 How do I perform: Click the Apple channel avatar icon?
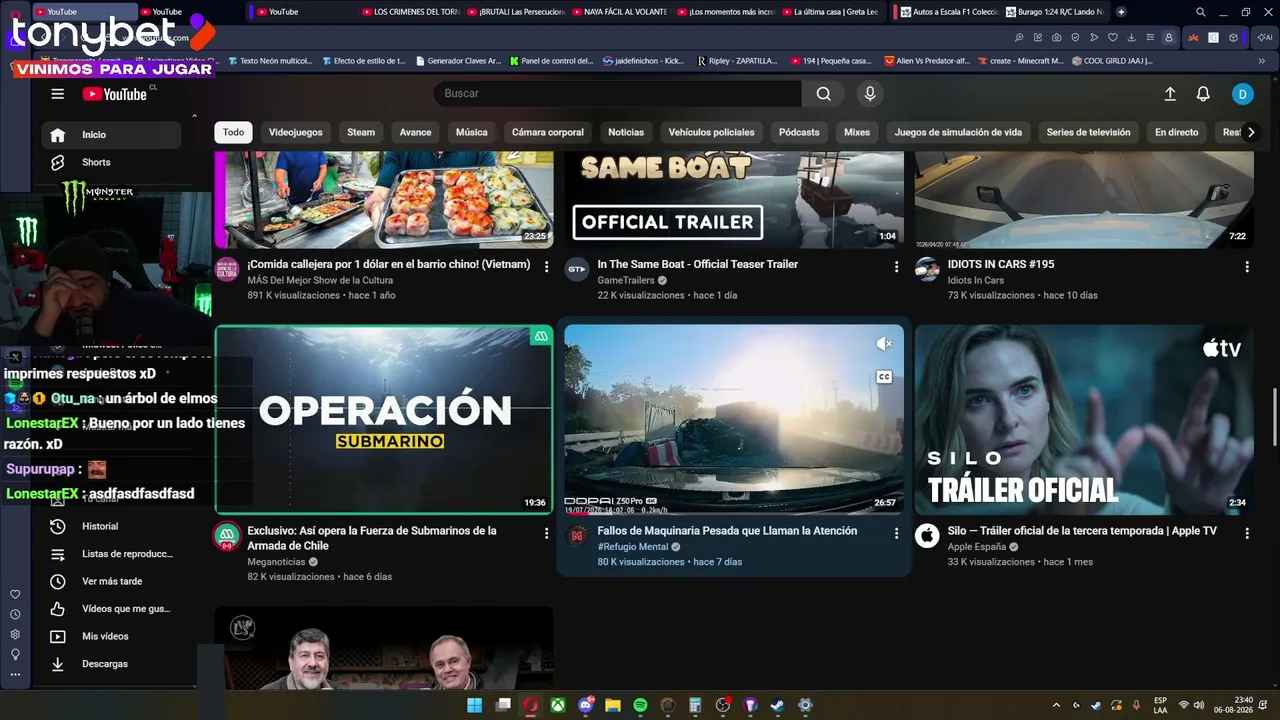pyautogui.click(x=928, y=536)
